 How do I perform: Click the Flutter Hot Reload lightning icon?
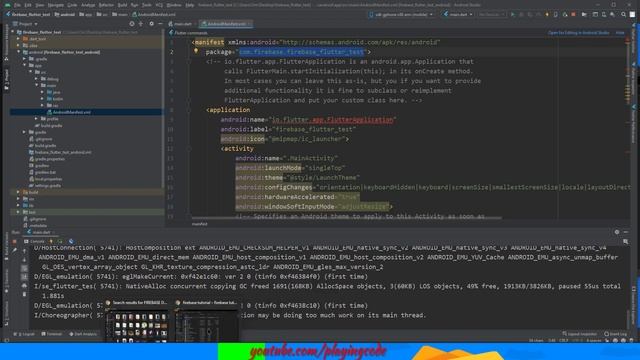(x=547, y=14)
